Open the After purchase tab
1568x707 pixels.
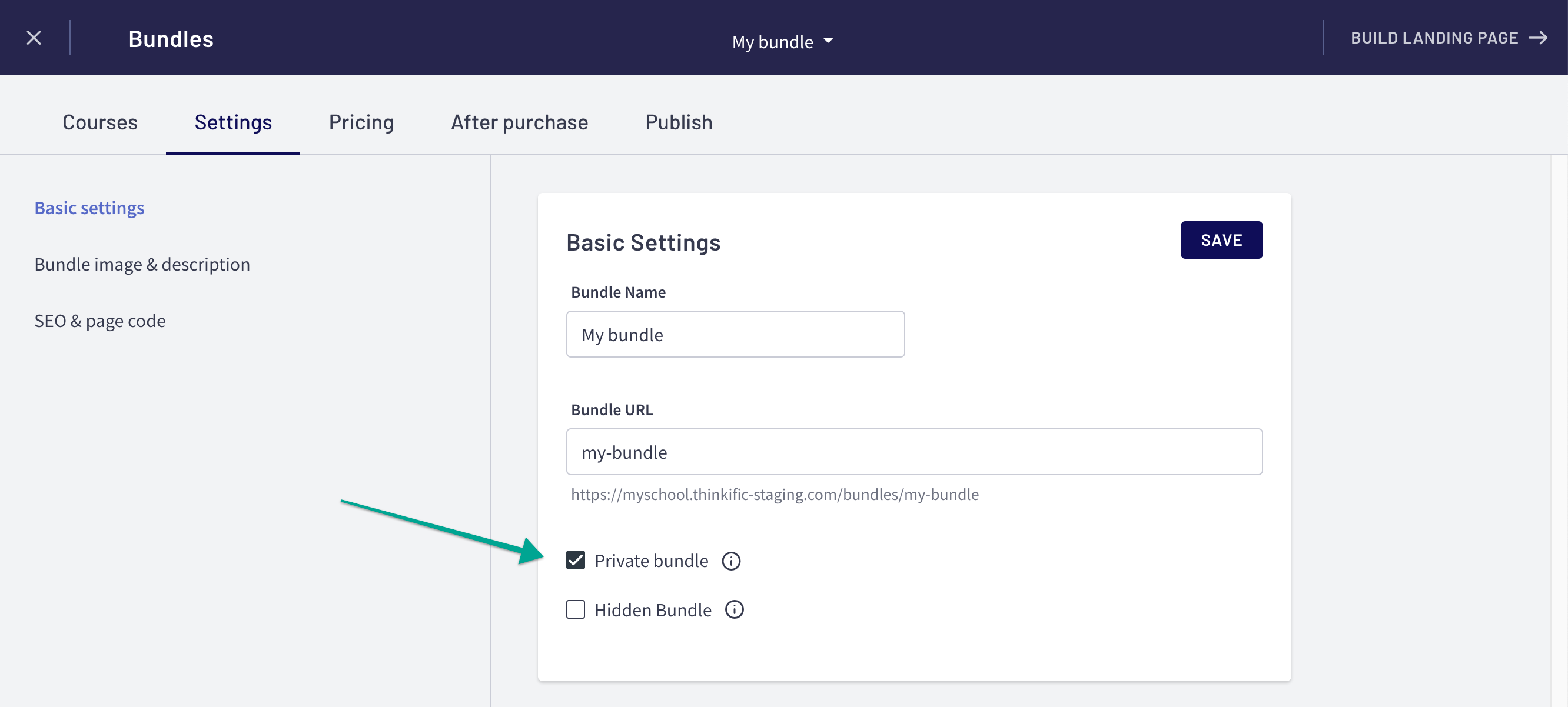pos(519,122)
